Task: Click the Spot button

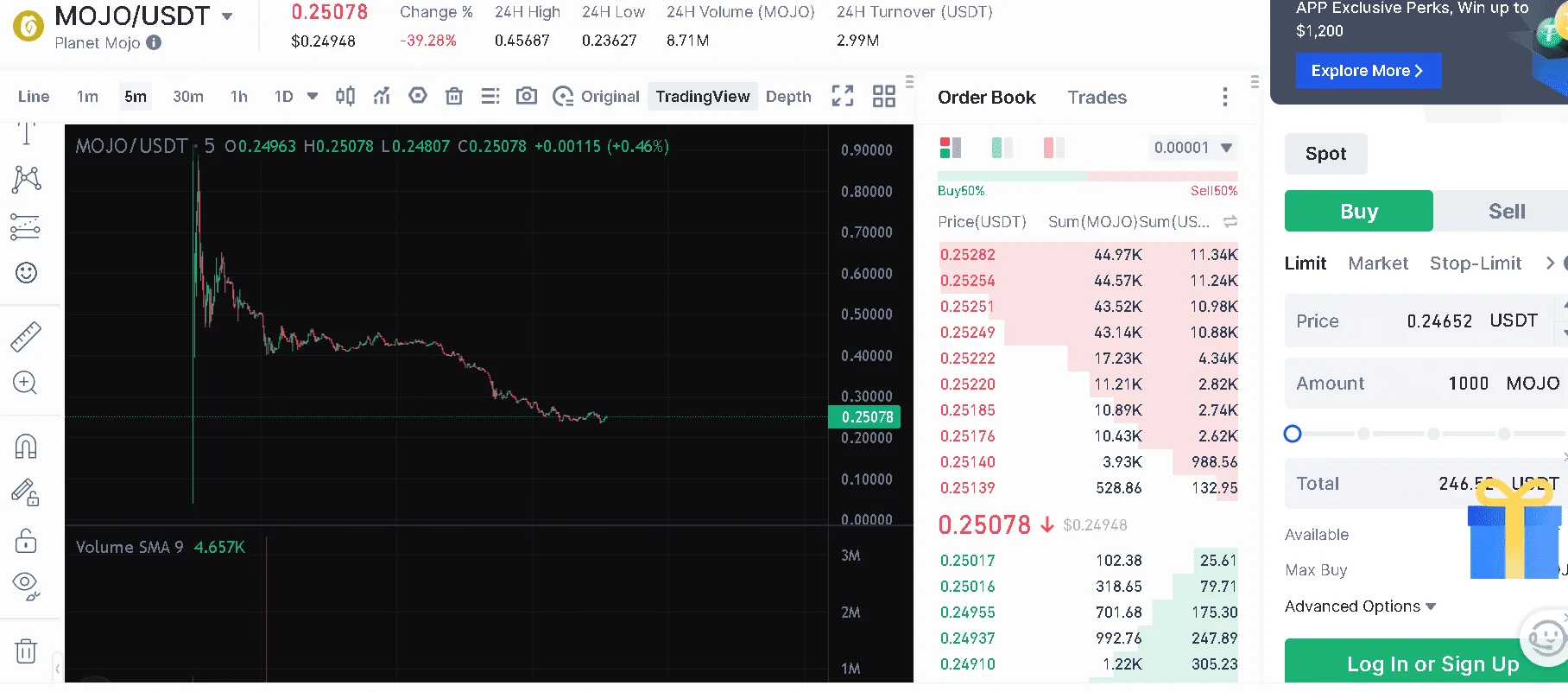Action: point(1325,154)
